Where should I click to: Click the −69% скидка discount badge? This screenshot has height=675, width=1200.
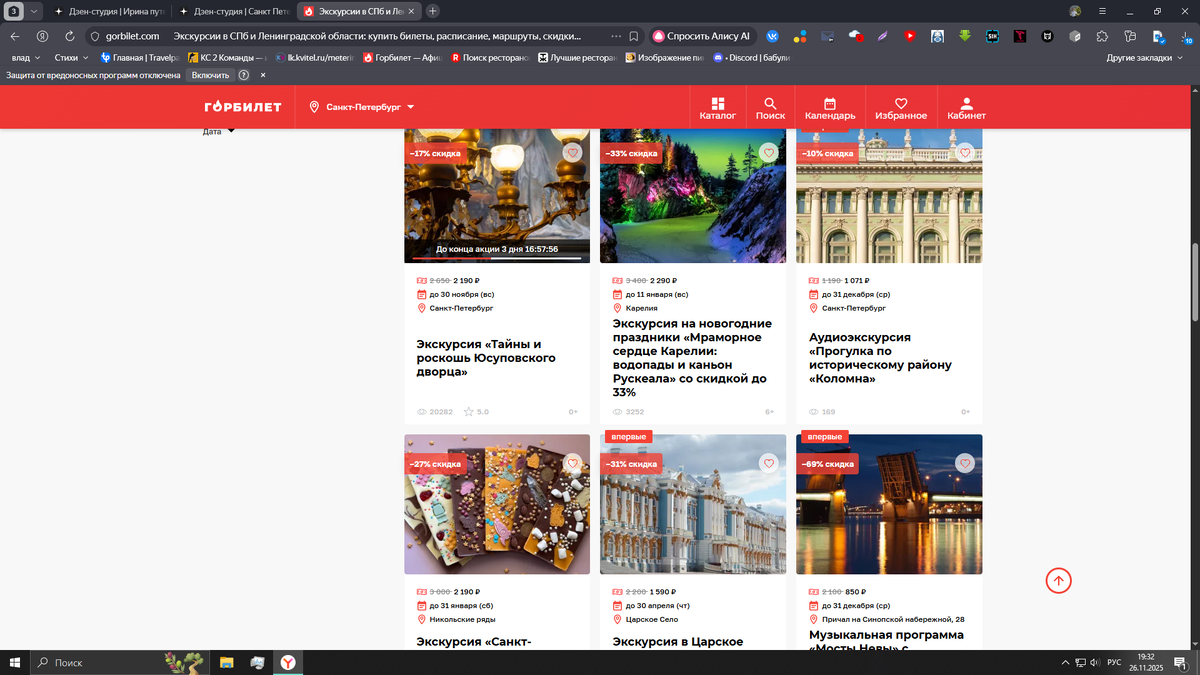[x=828, y=464]
